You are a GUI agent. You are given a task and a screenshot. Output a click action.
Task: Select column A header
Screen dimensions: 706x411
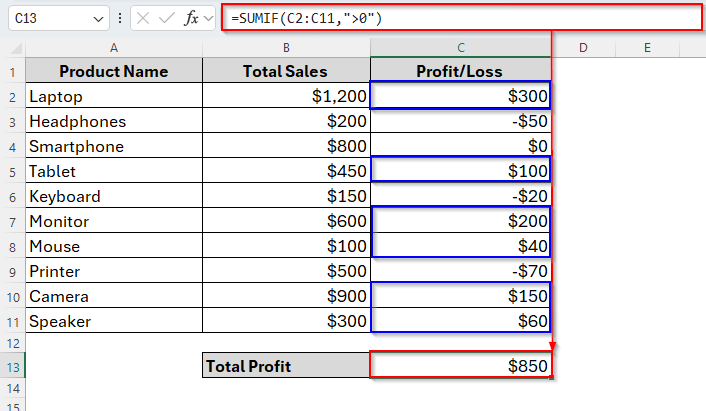coord(113,48)
